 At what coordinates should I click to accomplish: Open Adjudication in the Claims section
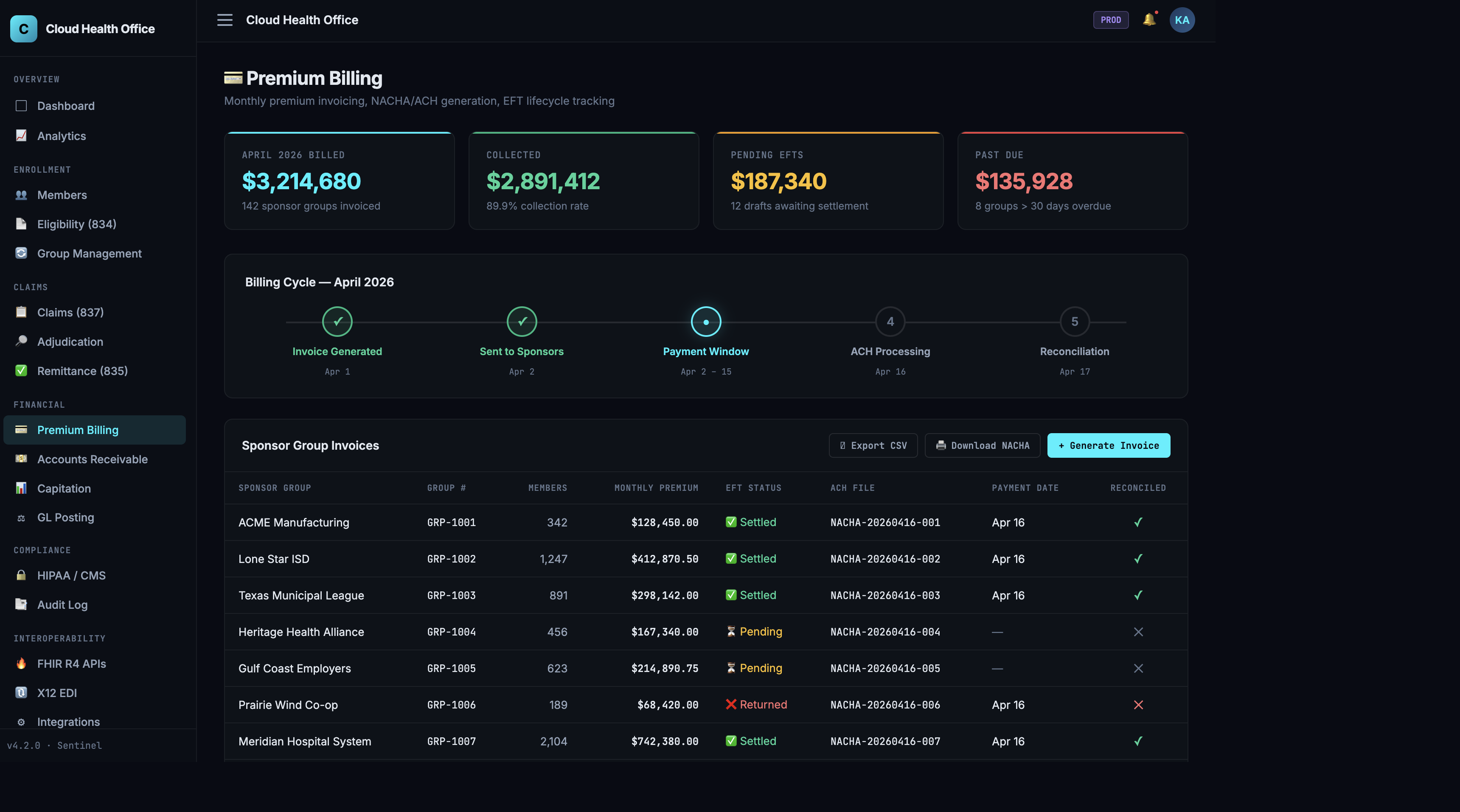(95, 342)
